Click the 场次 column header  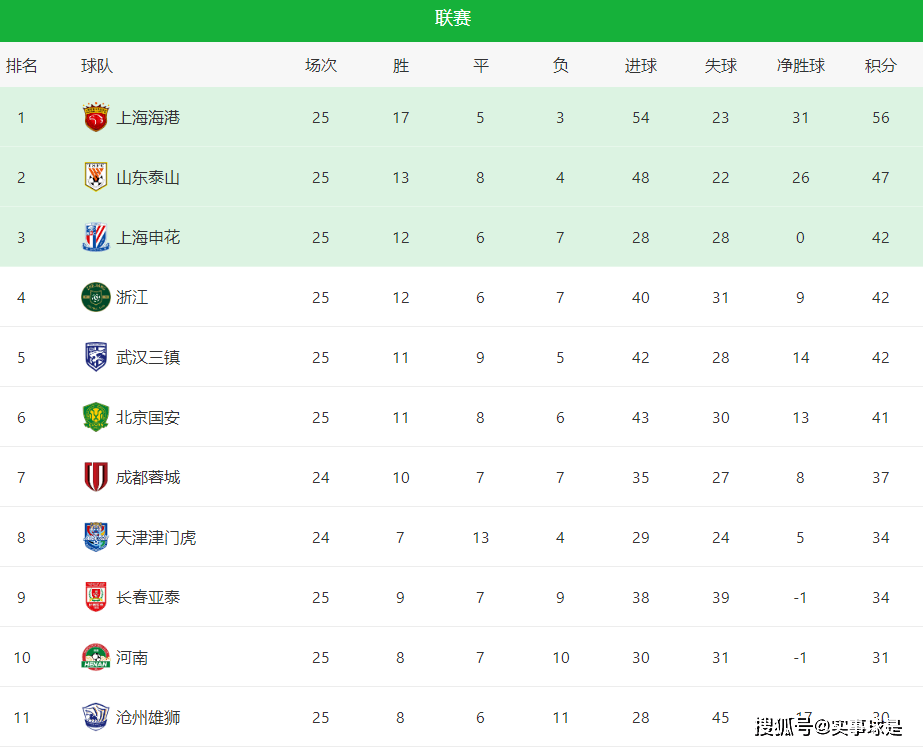click(x=321, y=65)
